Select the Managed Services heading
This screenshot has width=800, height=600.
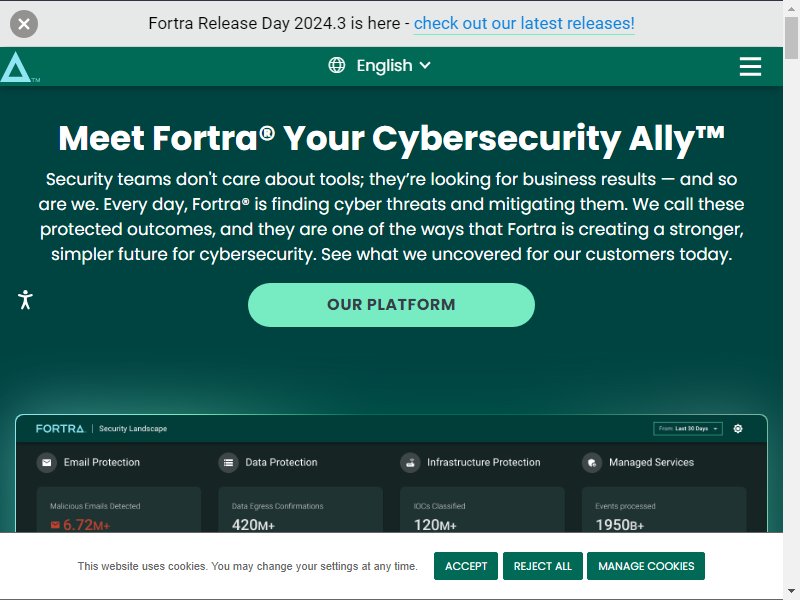pos(651,462)
